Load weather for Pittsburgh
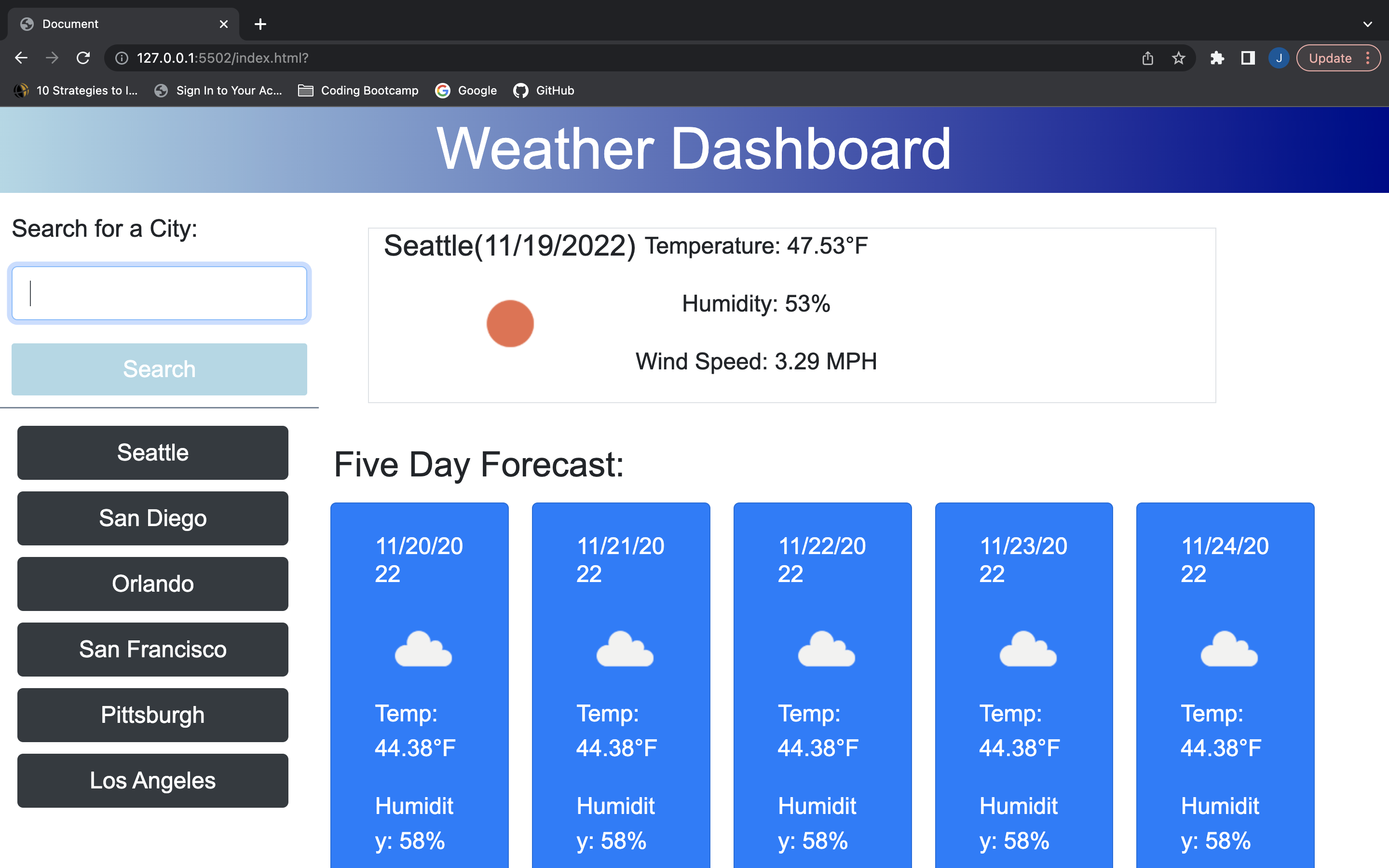Viewport: 1389px width, 868px height. coord(153,715)
